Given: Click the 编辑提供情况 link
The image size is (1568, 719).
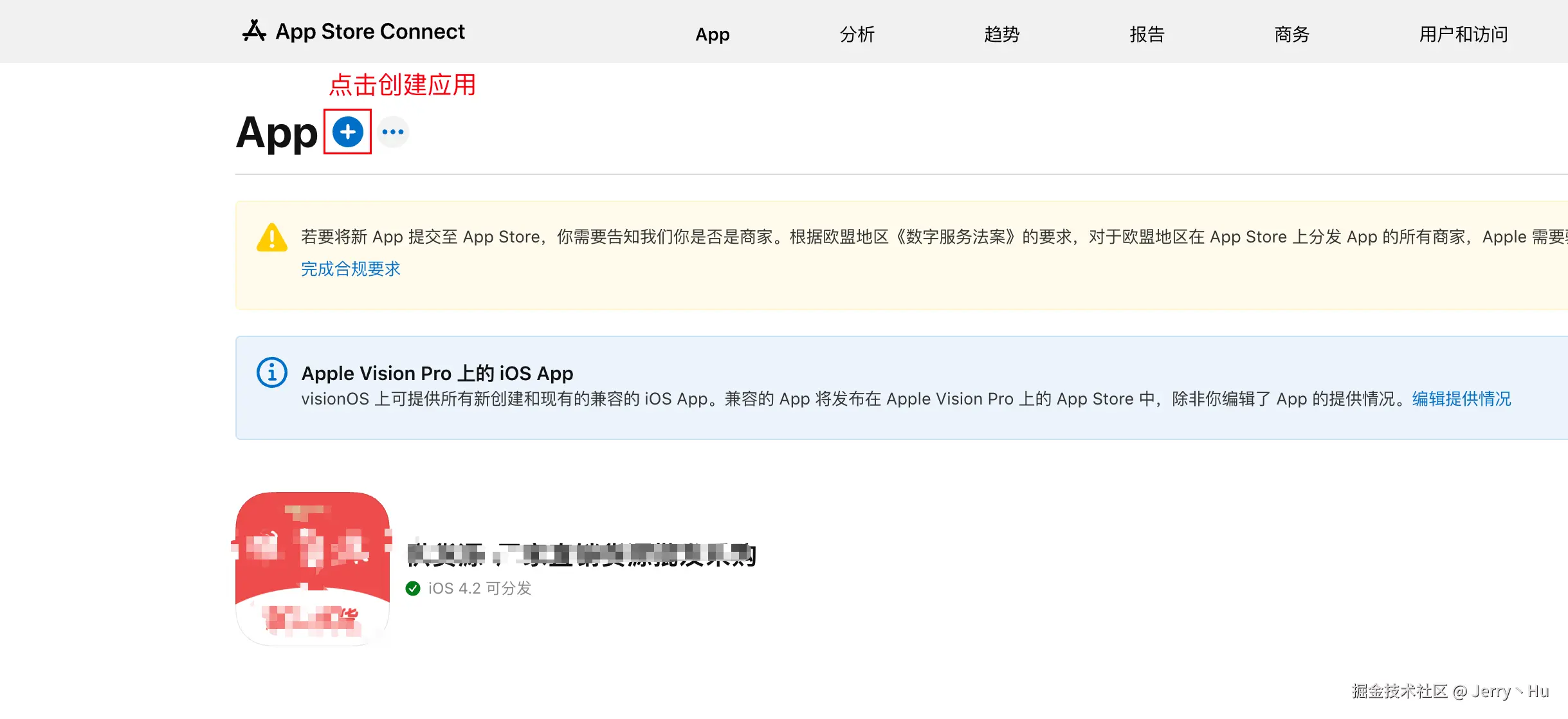Looking at the screenshot, I should 1461,399.
